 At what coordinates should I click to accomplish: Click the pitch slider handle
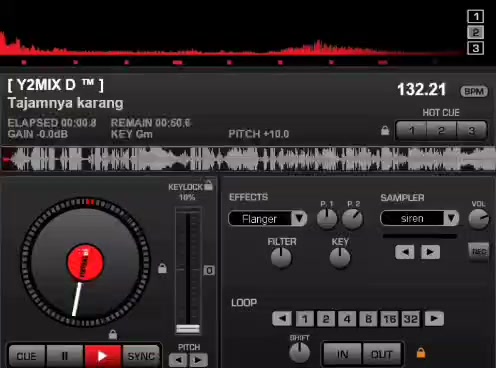pyautogui.click(x=188, y=329)
